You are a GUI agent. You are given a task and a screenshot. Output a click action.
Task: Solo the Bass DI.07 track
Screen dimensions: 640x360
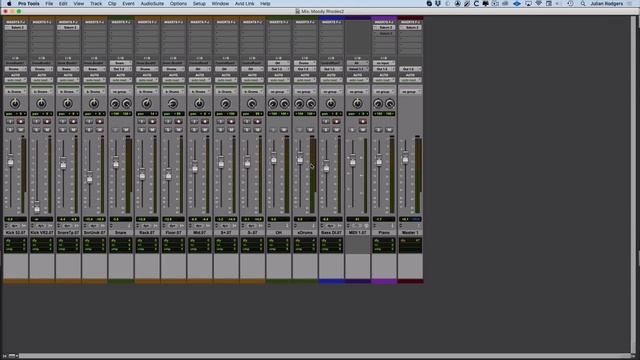(x=326, y=130)
